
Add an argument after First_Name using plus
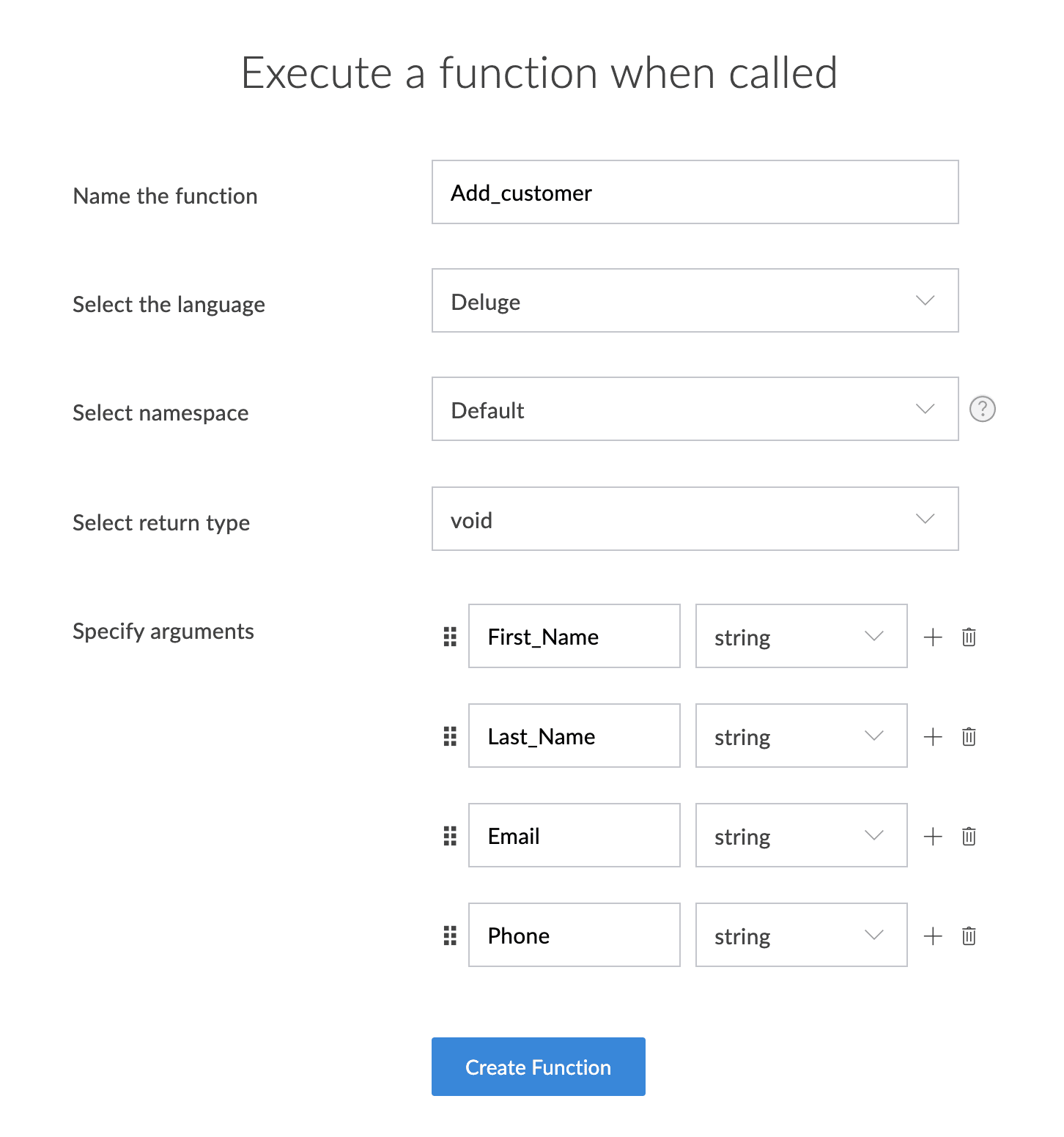tap(933, 637)
